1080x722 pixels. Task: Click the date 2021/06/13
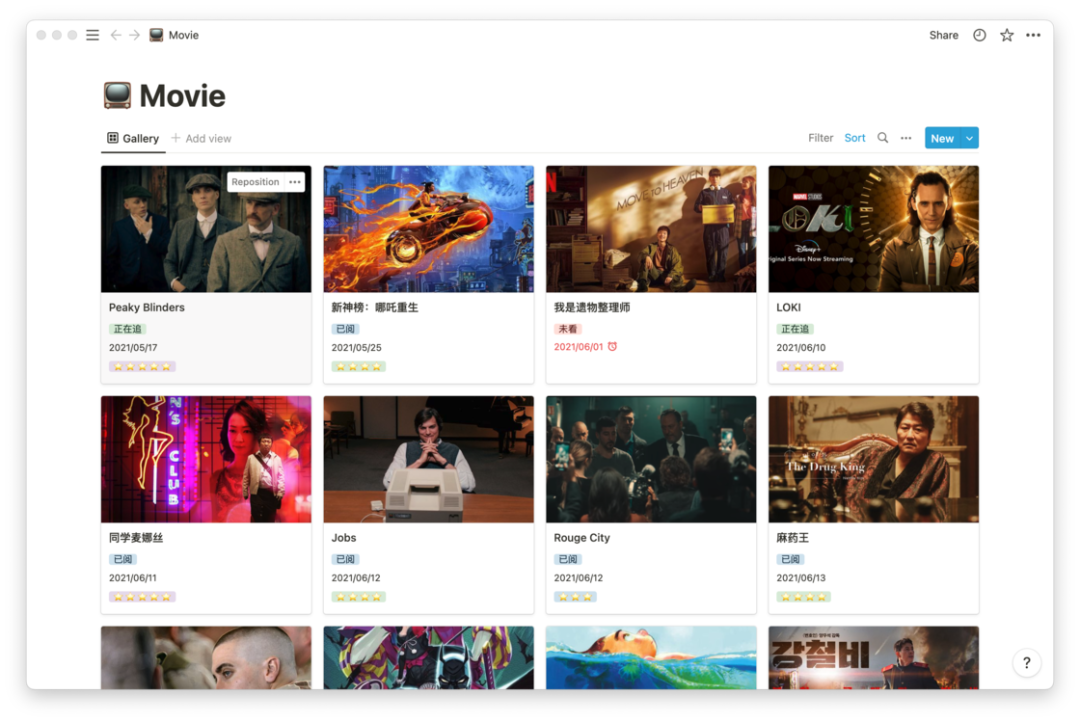[x=801, y=578]
